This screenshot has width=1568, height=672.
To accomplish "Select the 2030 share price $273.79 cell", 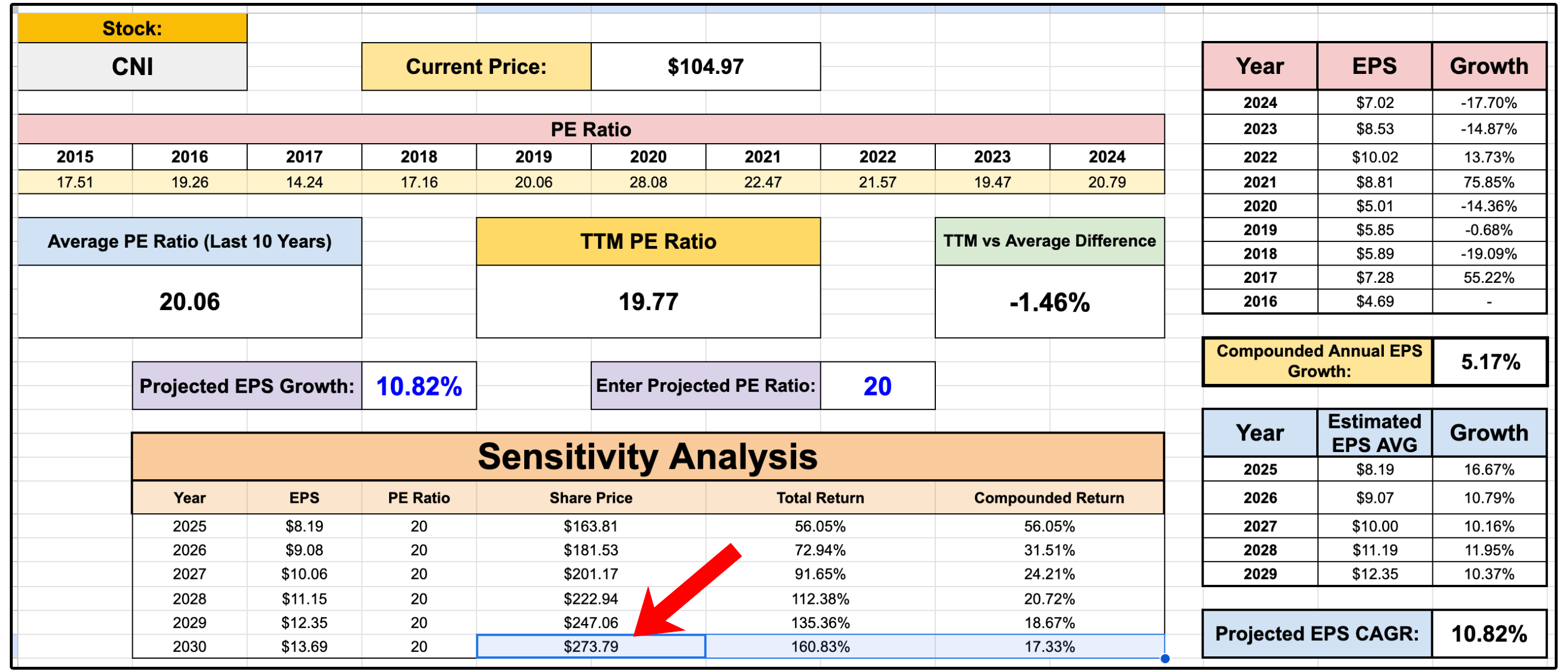I will click(591, 647).
